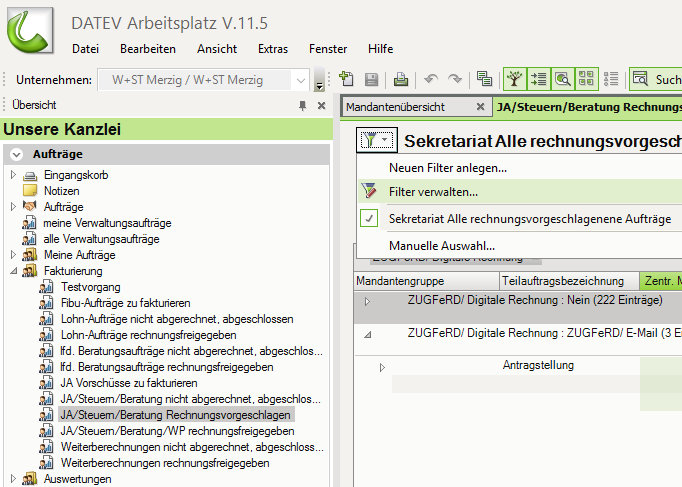Open the Hilfe menu
This screenshot has width=682, height=487.
pos(381,49)
